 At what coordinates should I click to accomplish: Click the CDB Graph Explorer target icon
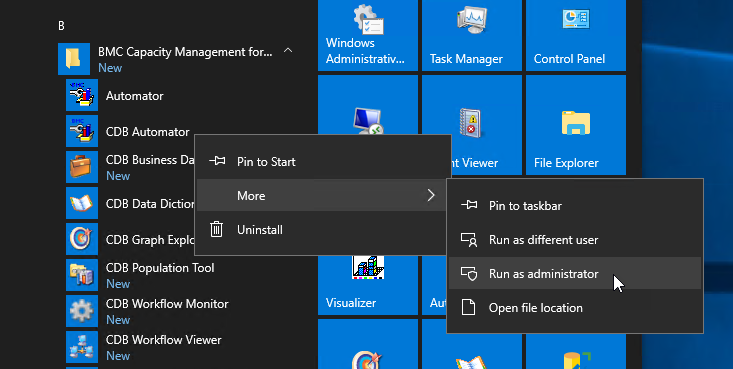click(x=82, y=239)
